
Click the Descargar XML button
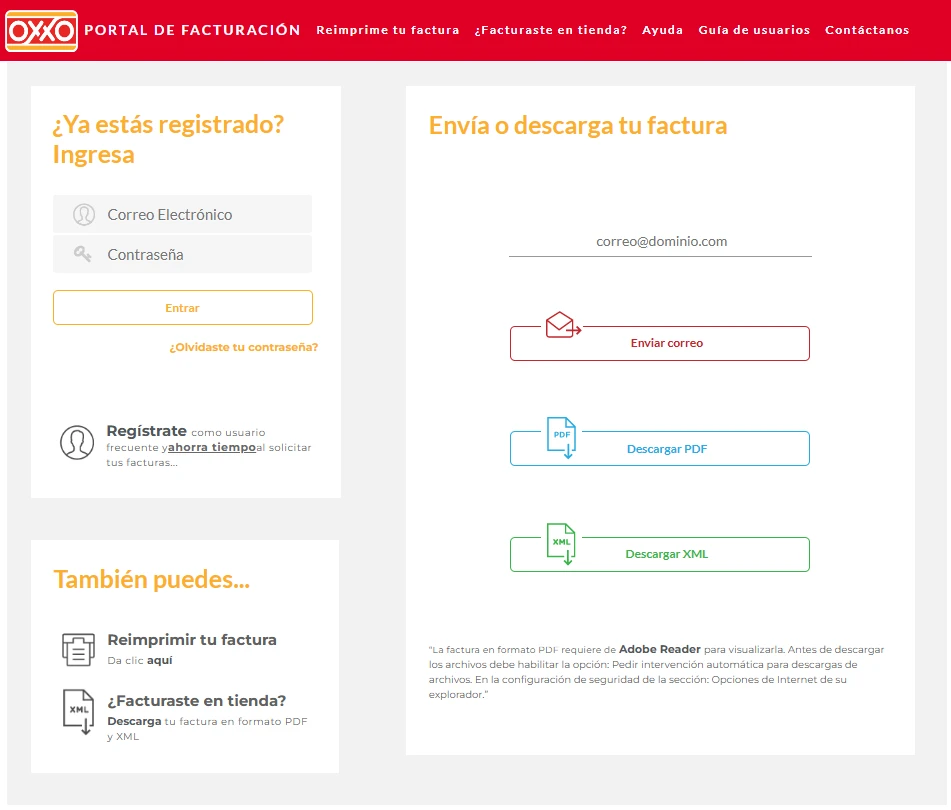tap(660, 554)
